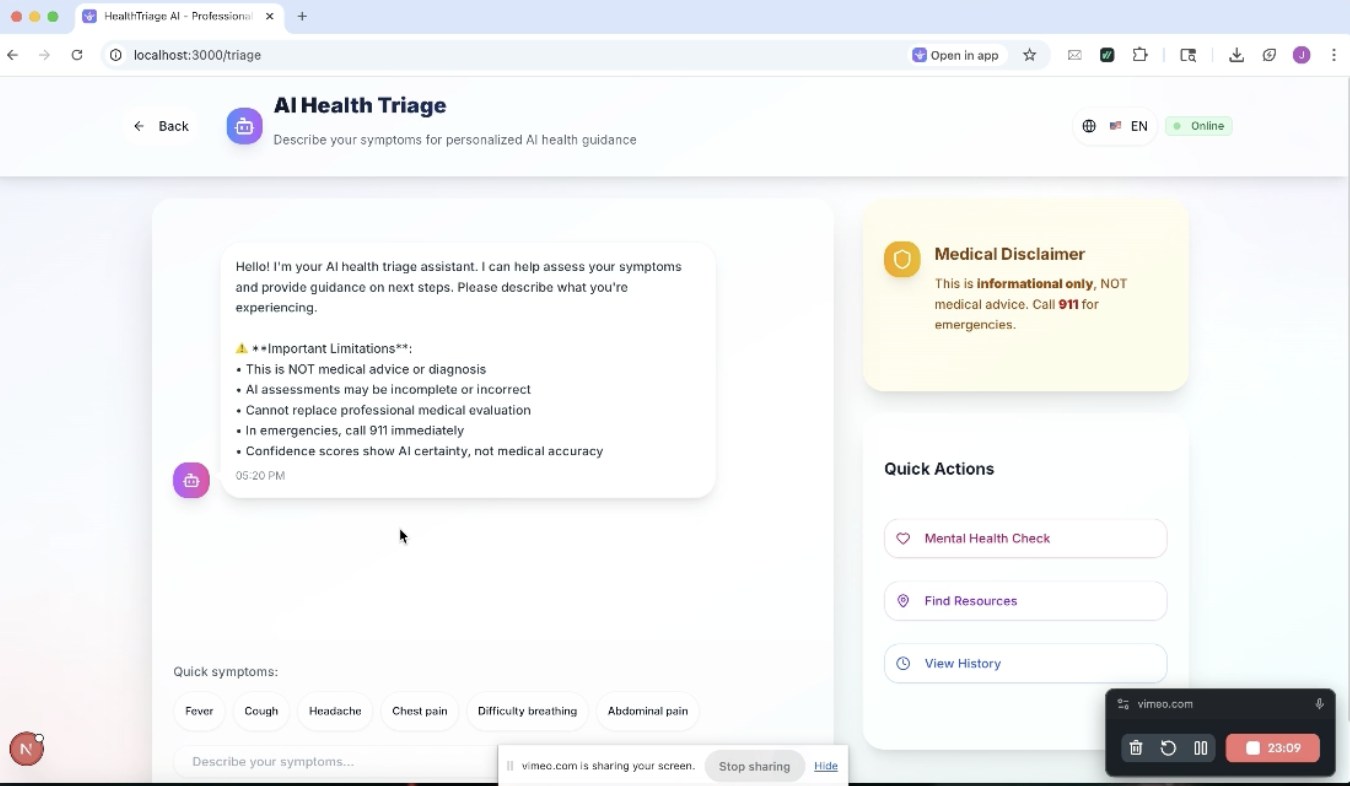Click the purple profile avatar J
Image resolution: width=1350 pixels, height=786 pixels.
tap(1301, 55)
